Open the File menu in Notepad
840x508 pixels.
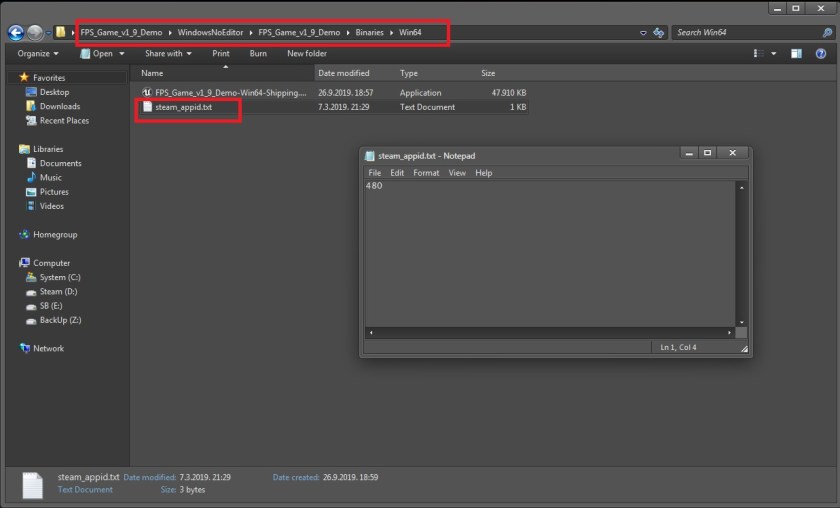(374, 173)
